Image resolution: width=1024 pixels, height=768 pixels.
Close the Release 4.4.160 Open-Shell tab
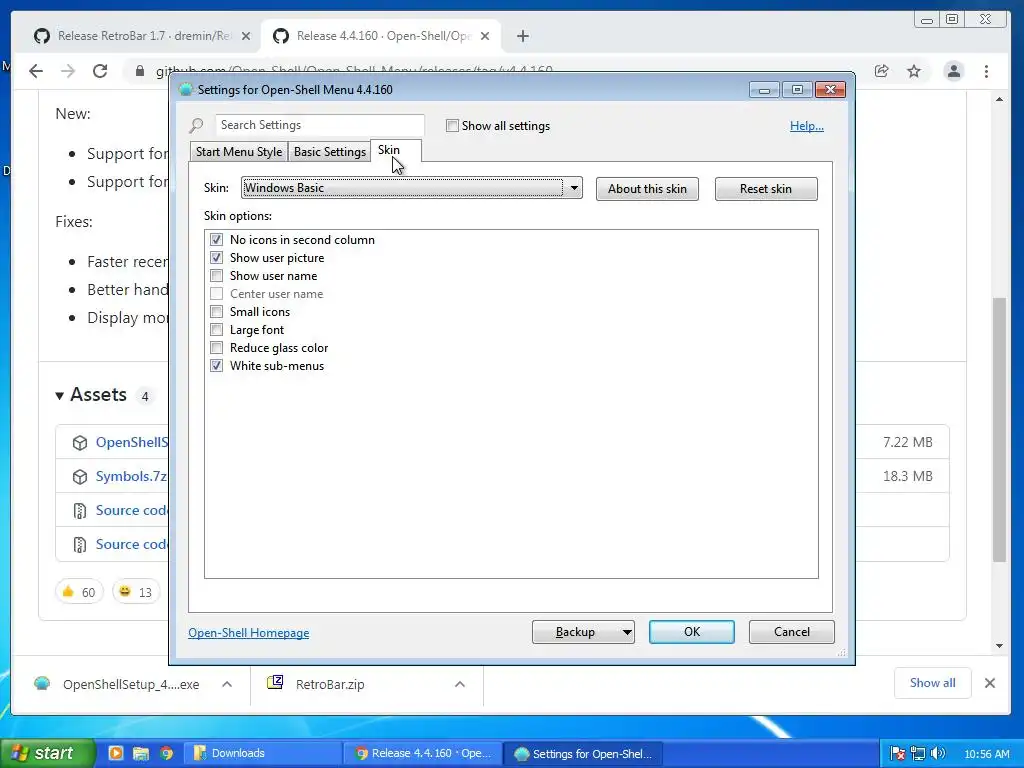[x=485, y=36]
